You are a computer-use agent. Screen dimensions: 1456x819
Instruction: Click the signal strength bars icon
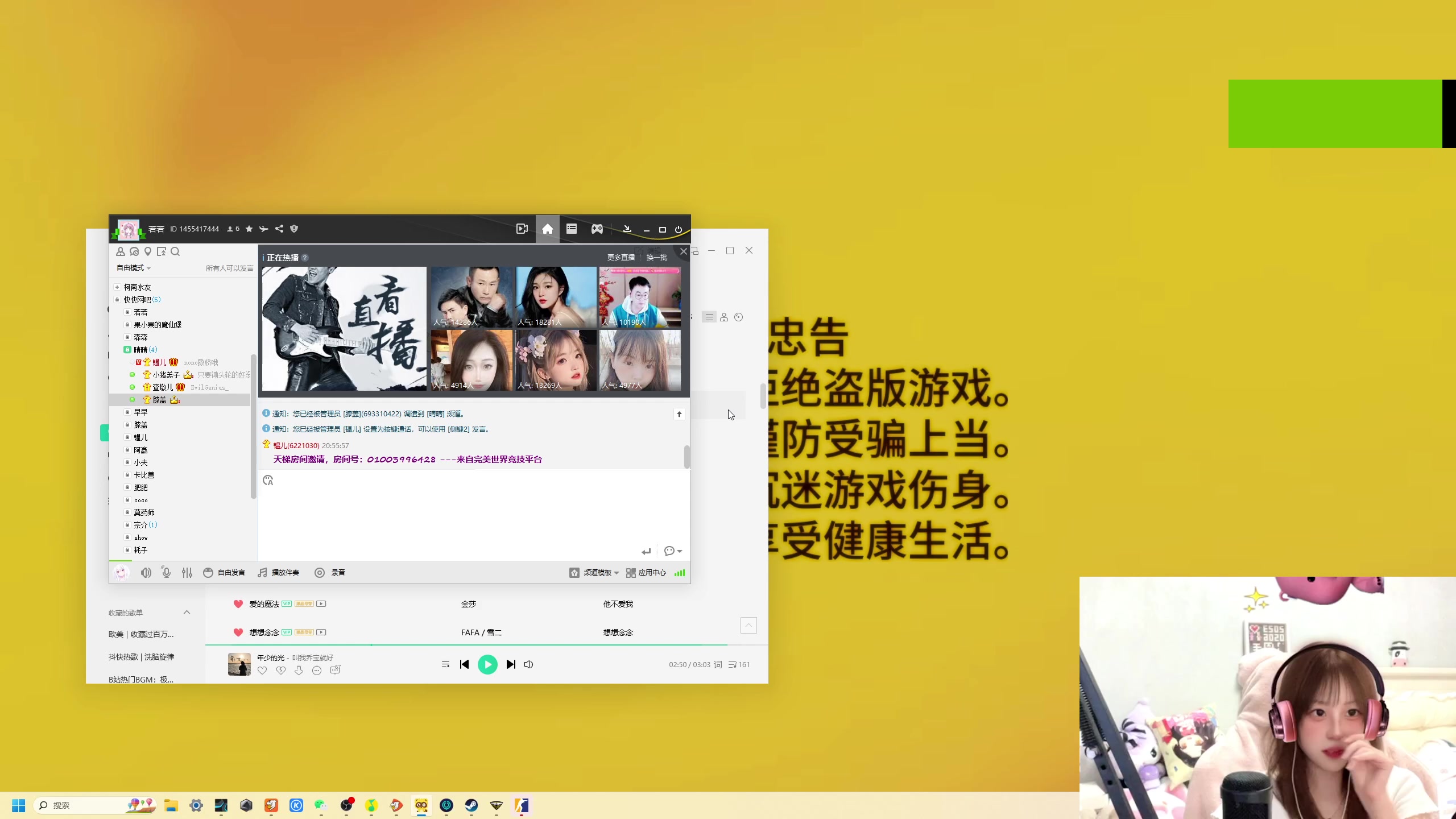point(680,573)
